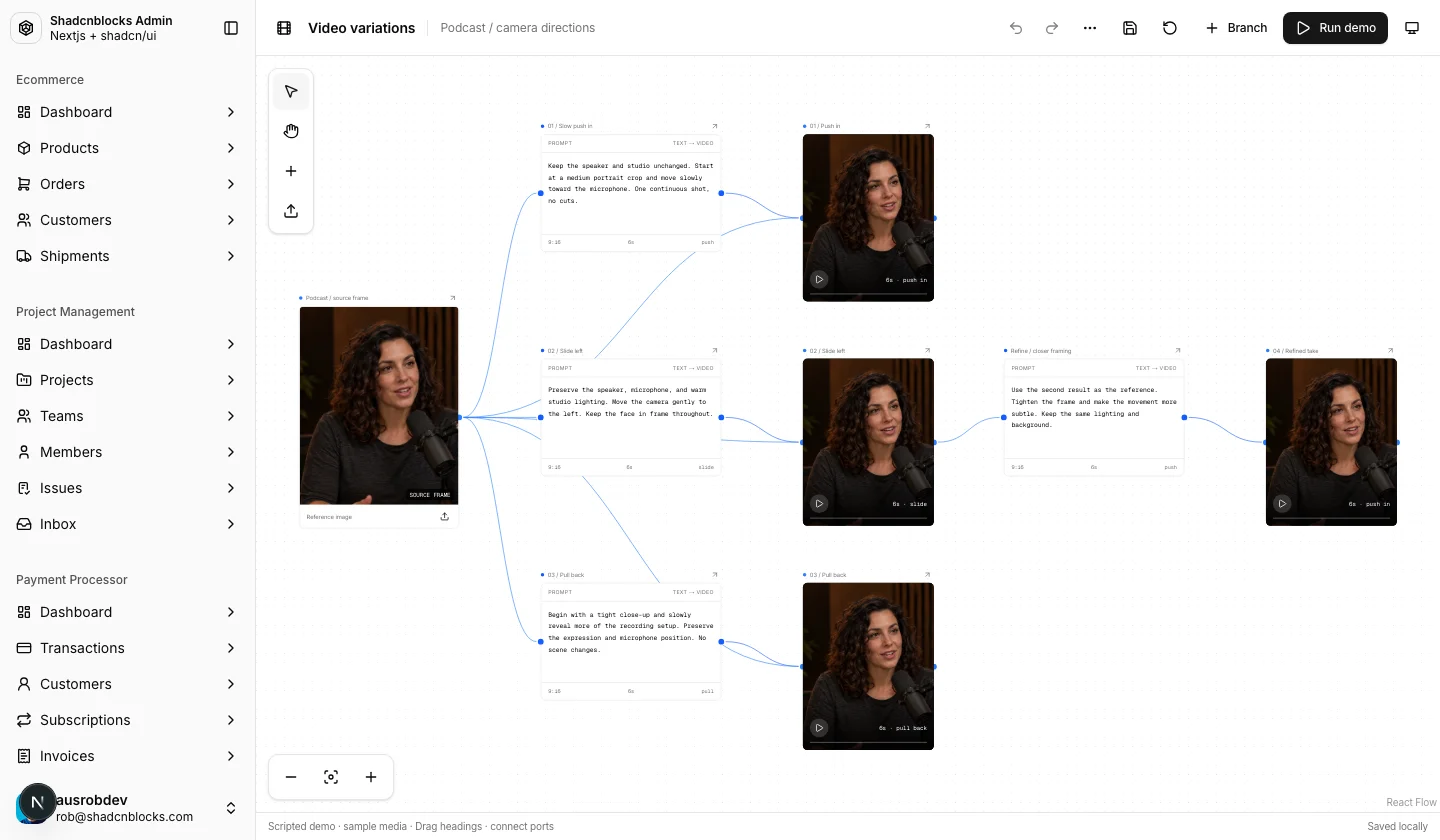This screenshot has width=1440, height=840.
Task: Open the expand arrow on Refined take node
Action: [x=1390, y=350]
